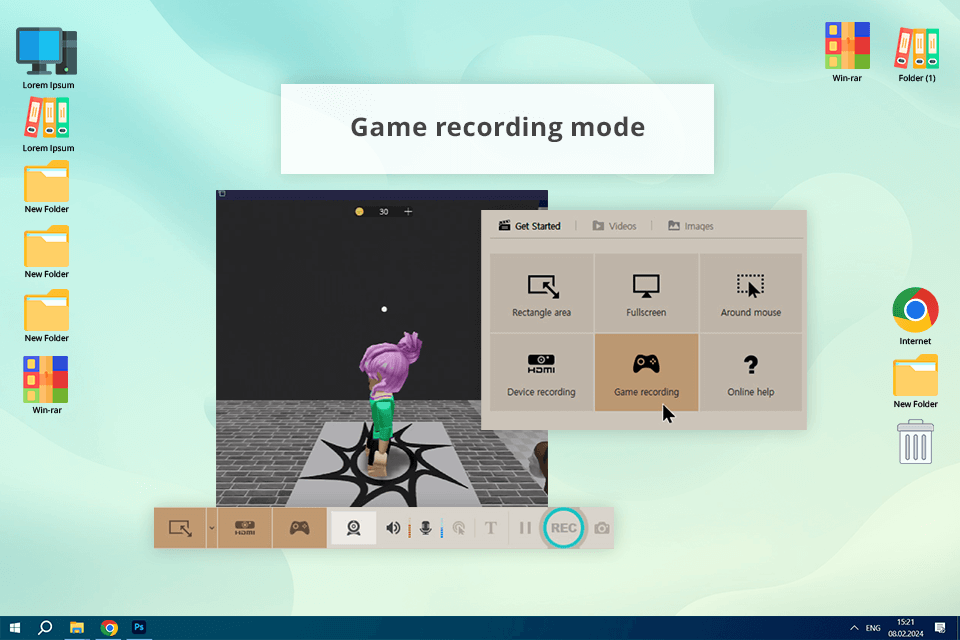Open taskbar search magnifier
This screenshot has height=640, width=960.
coord(45,628)
